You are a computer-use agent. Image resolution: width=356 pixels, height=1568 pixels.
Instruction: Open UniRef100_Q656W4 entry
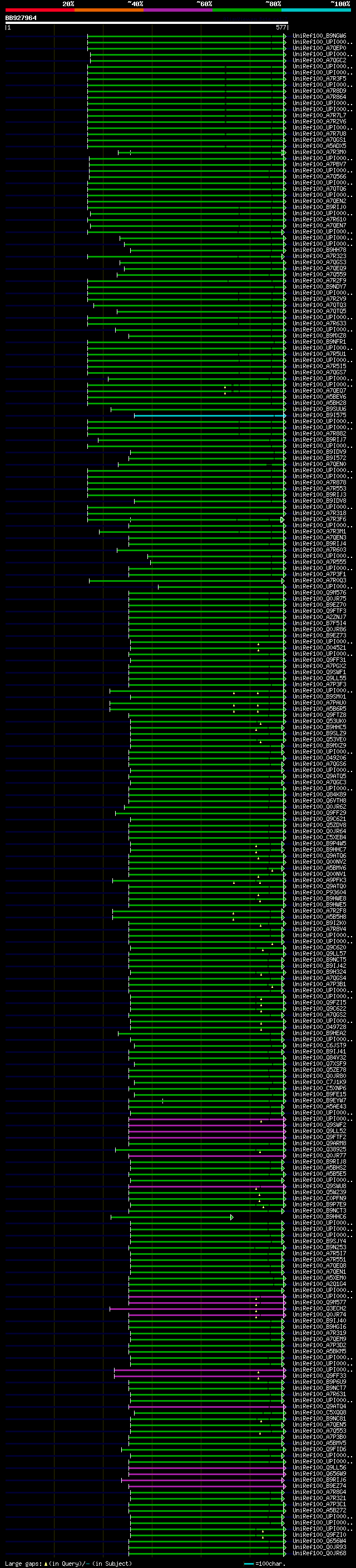click(x=319, y=1541)
